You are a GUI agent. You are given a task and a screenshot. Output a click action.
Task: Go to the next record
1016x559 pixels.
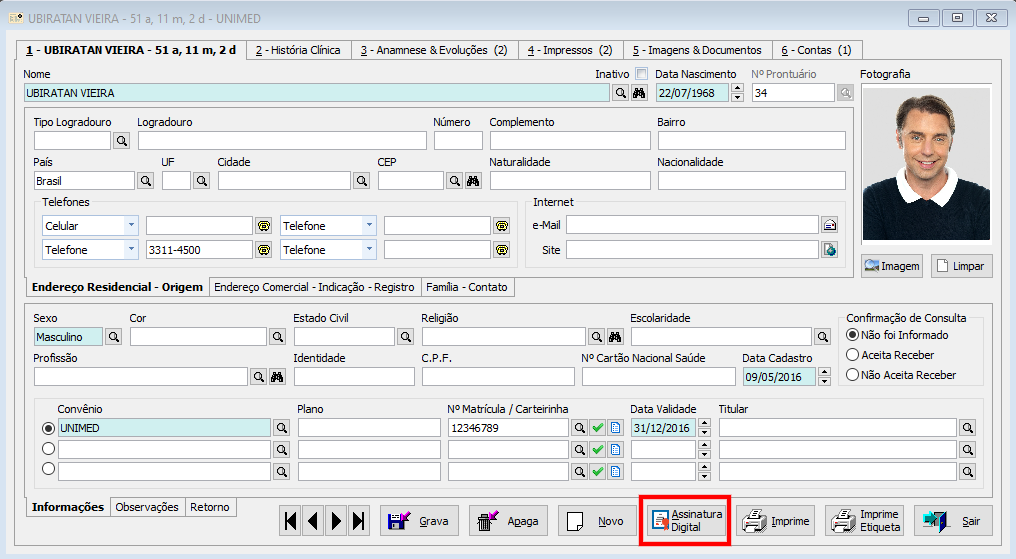(x=336, y=521)
